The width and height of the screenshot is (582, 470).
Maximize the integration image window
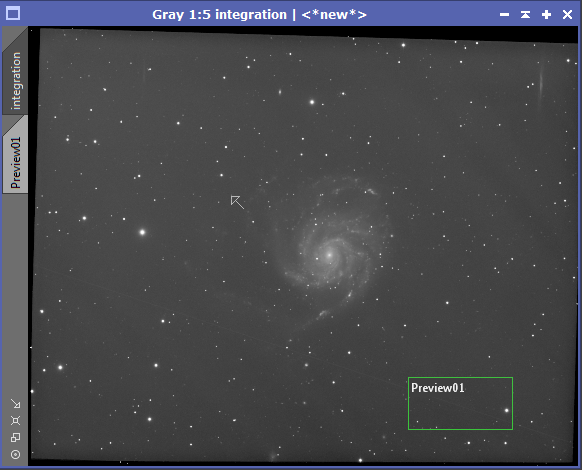pyautogui.click(x=546, y=14)
